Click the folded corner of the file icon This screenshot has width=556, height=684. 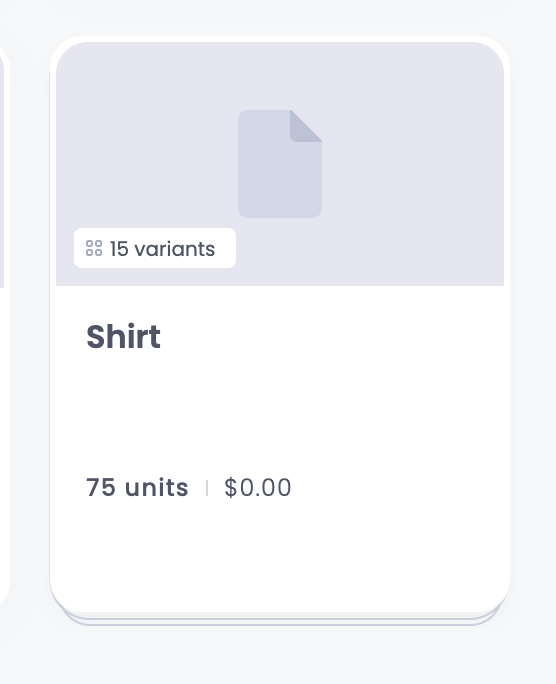306,126
